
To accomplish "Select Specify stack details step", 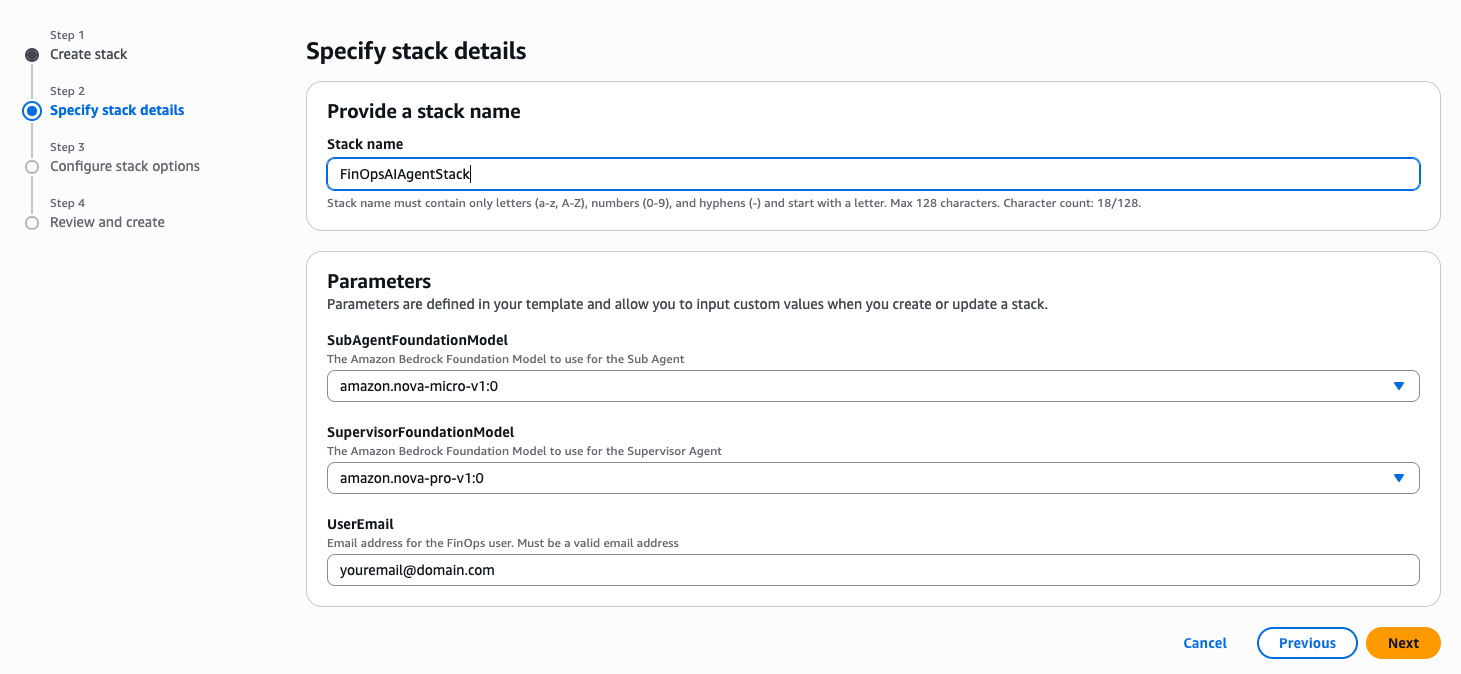I will click(117, 110).
